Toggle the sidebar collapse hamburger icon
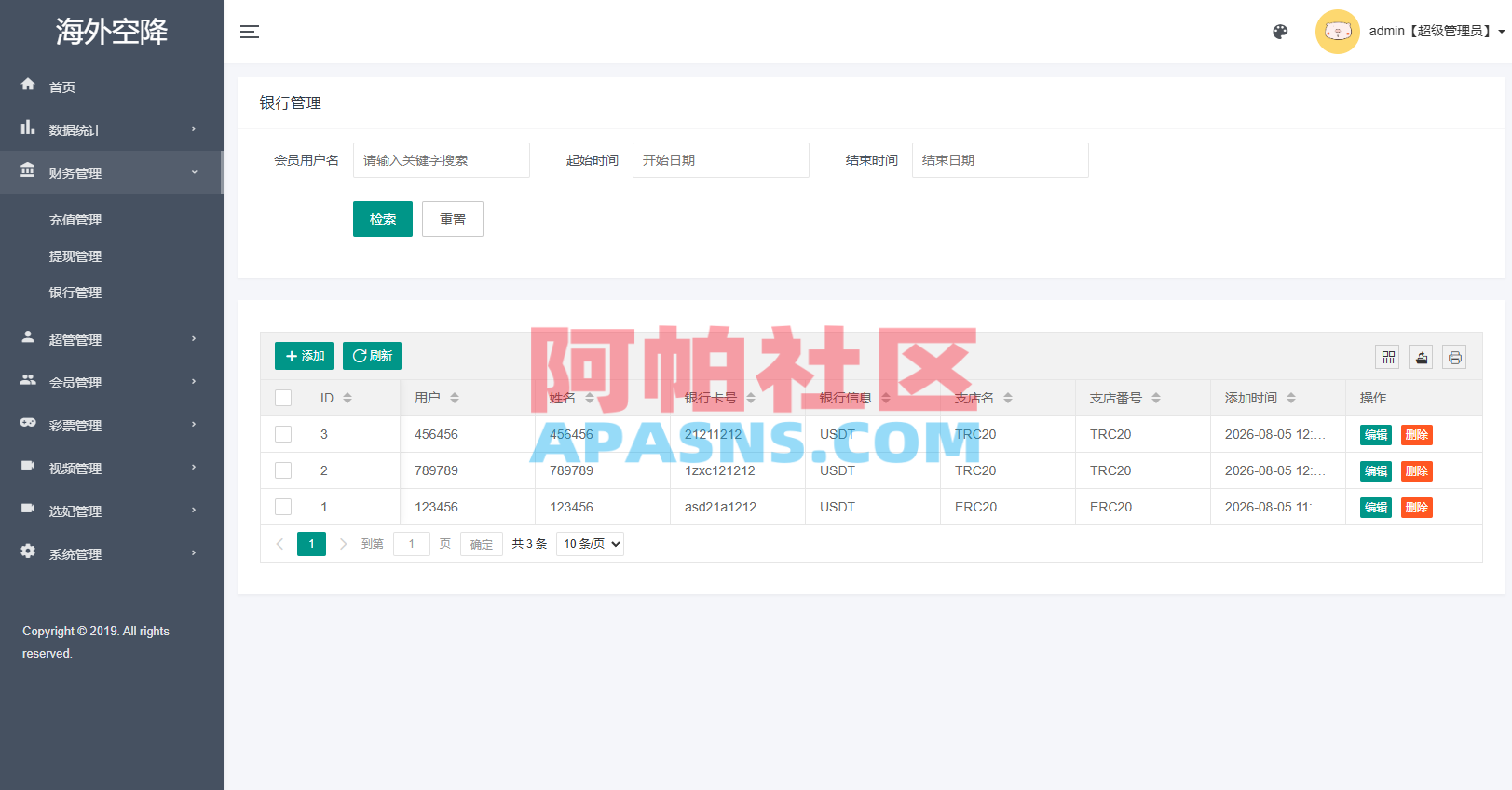Image resolution: width=1512 pixels, height=790 pixels. (250, 32)
